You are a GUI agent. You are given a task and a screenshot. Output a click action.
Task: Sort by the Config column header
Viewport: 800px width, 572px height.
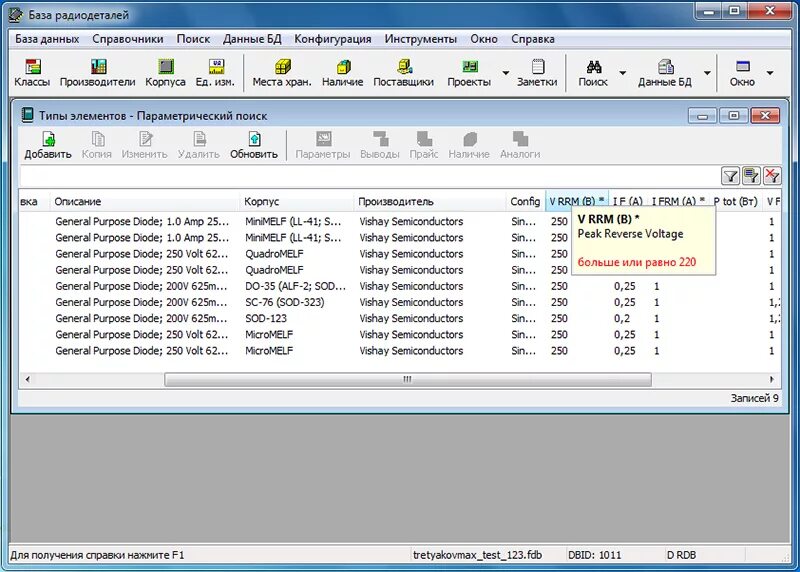pos(526,202)
